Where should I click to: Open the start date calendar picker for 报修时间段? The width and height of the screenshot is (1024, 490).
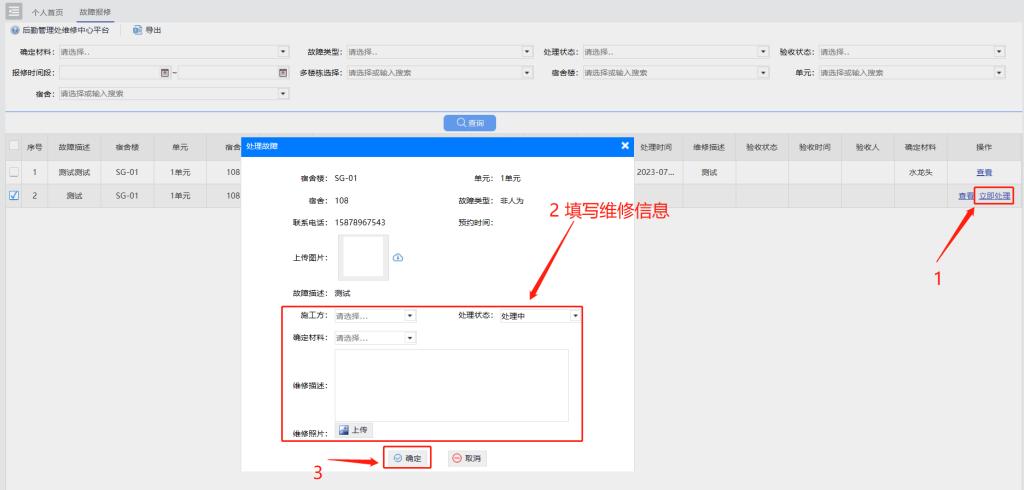(166, 72)
